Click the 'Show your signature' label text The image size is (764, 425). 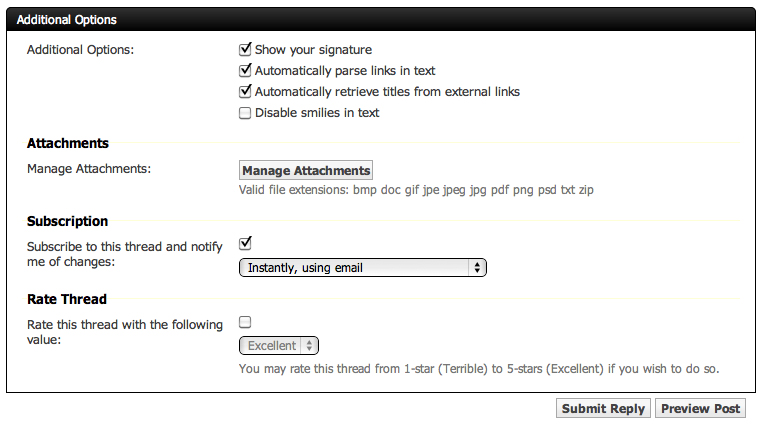[313, 49]
